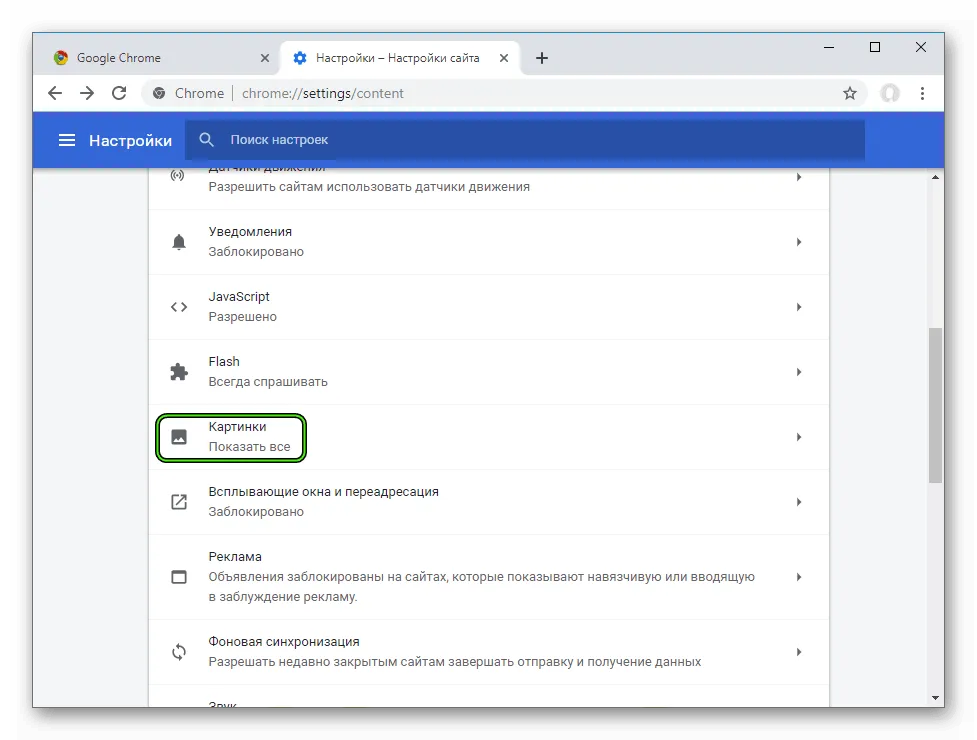
Task: Expand the Фоновая синхронизация row arrow
Action: click(x=799, y=652)
